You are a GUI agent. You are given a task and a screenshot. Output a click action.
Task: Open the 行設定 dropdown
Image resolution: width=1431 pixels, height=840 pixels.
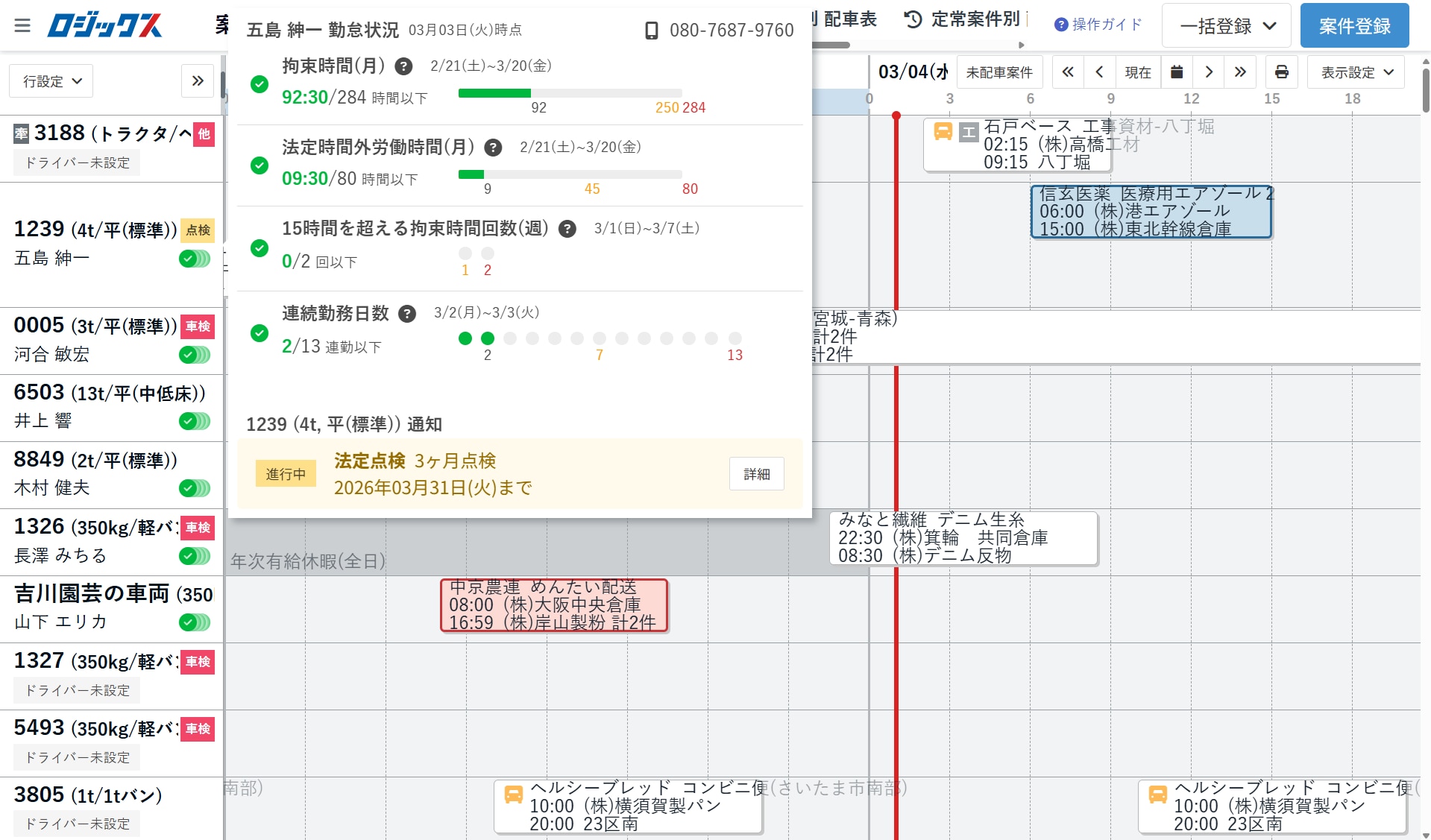[x=51, y=80]
